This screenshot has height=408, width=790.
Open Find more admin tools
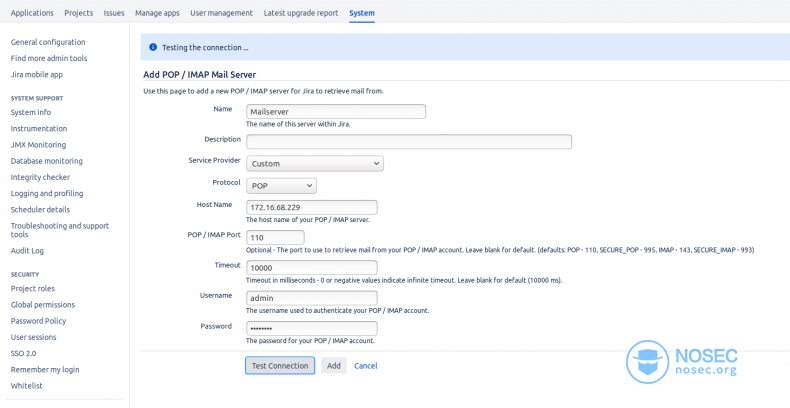pos(49,58)
